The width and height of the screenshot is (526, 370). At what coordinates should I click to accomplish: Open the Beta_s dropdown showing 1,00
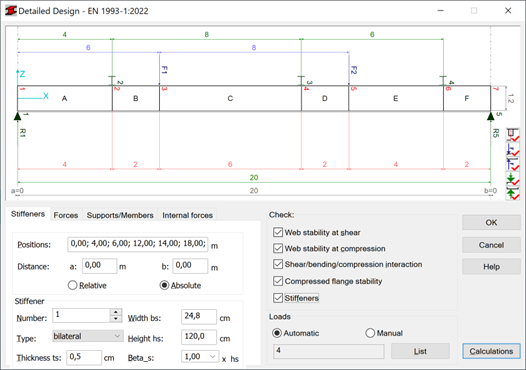[200, 356]
